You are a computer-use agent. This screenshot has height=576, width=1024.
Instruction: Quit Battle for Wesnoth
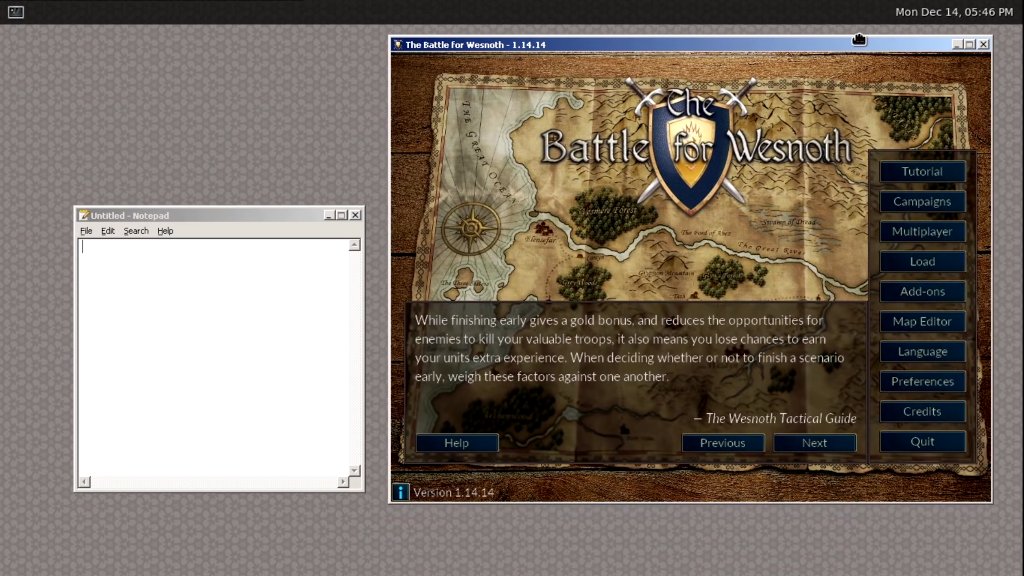coord(922,442)
